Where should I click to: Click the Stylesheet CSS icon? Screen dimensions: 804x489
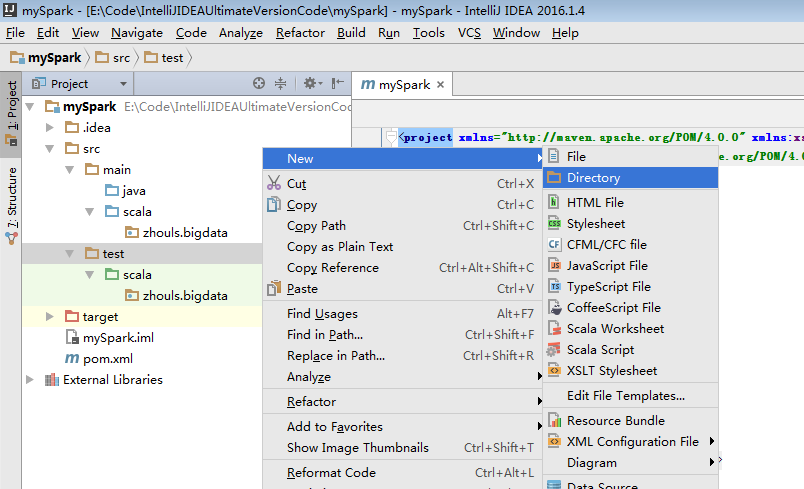tap(554, 223)
